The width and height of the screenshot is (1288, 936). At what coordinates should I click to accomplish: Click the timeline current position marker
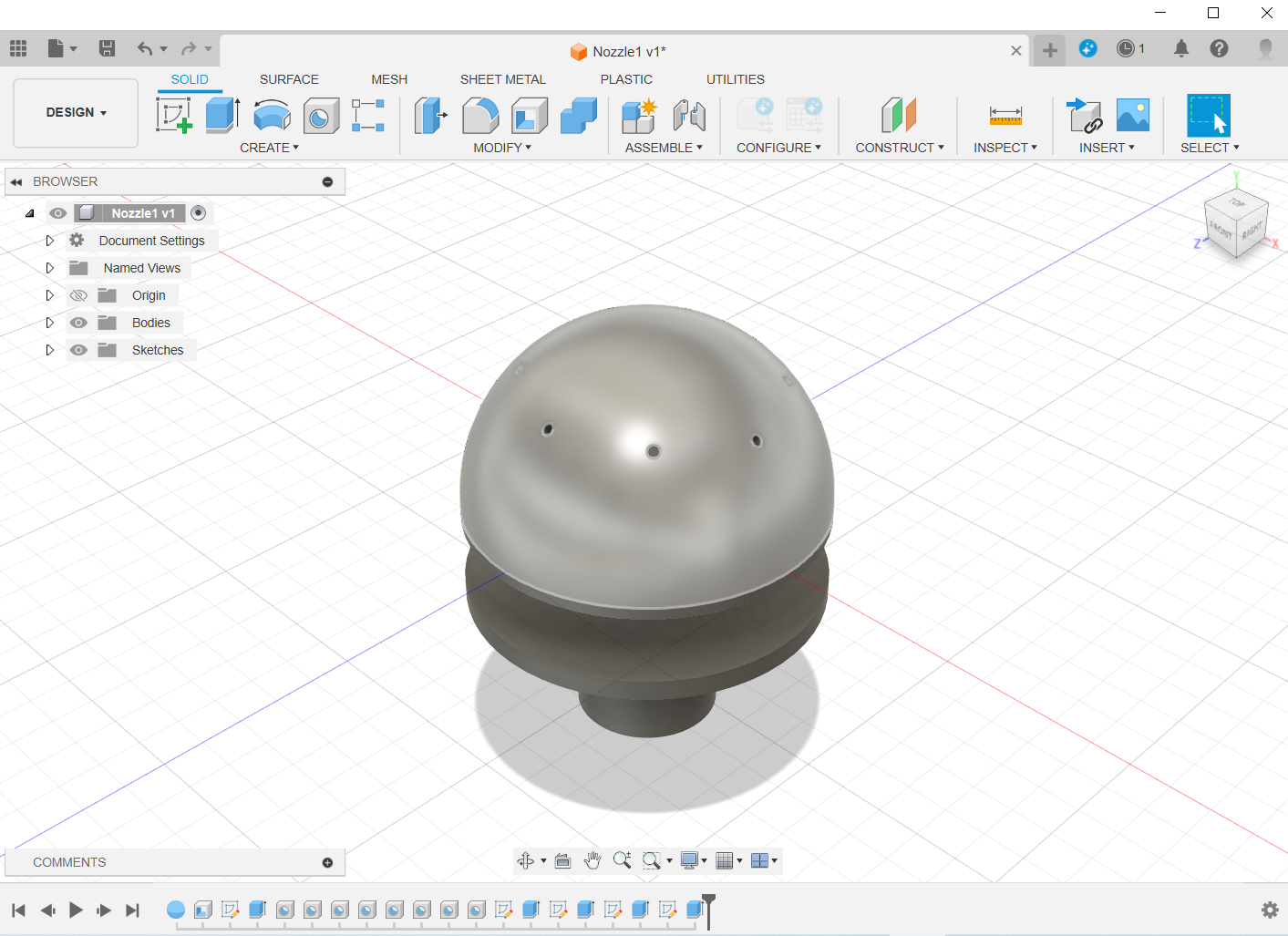(708, 910)
